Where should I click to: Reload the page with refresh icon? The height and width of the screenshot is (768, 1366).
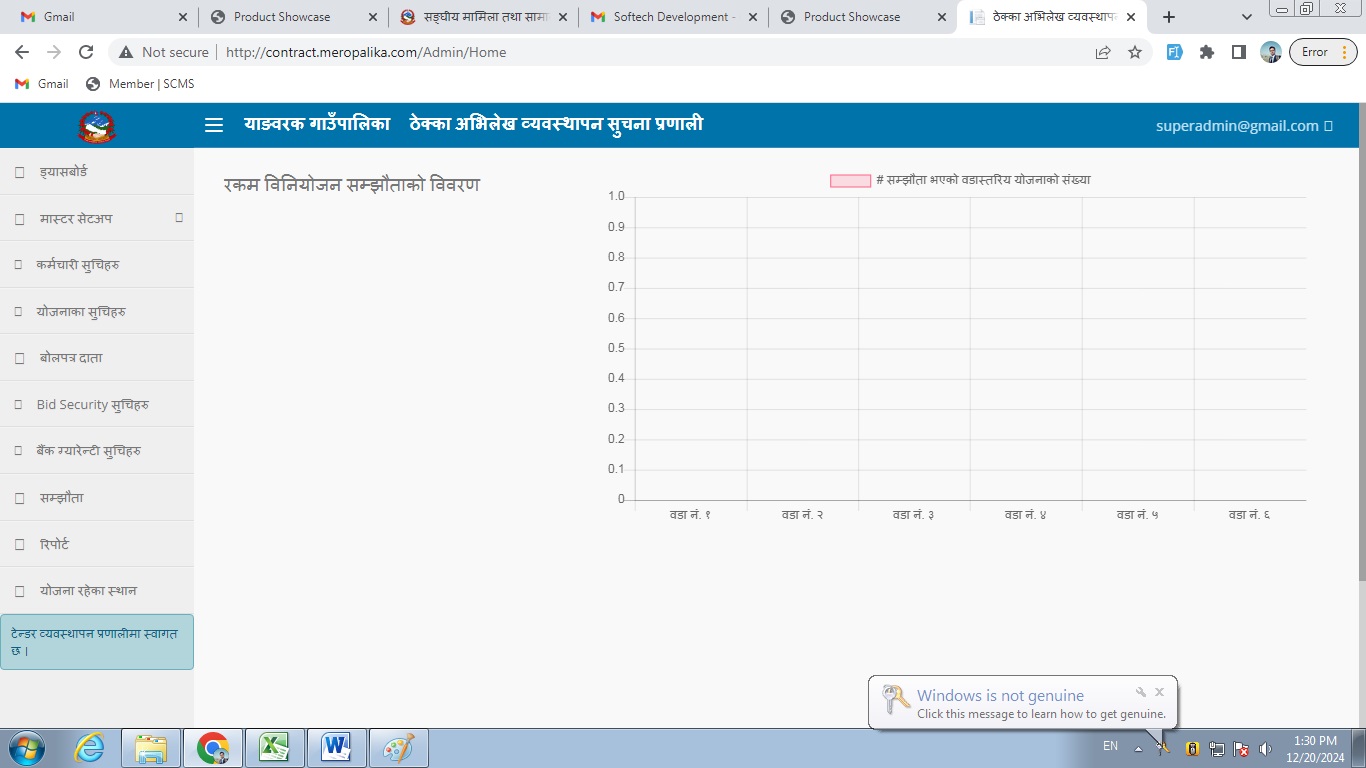pos(86,52)
